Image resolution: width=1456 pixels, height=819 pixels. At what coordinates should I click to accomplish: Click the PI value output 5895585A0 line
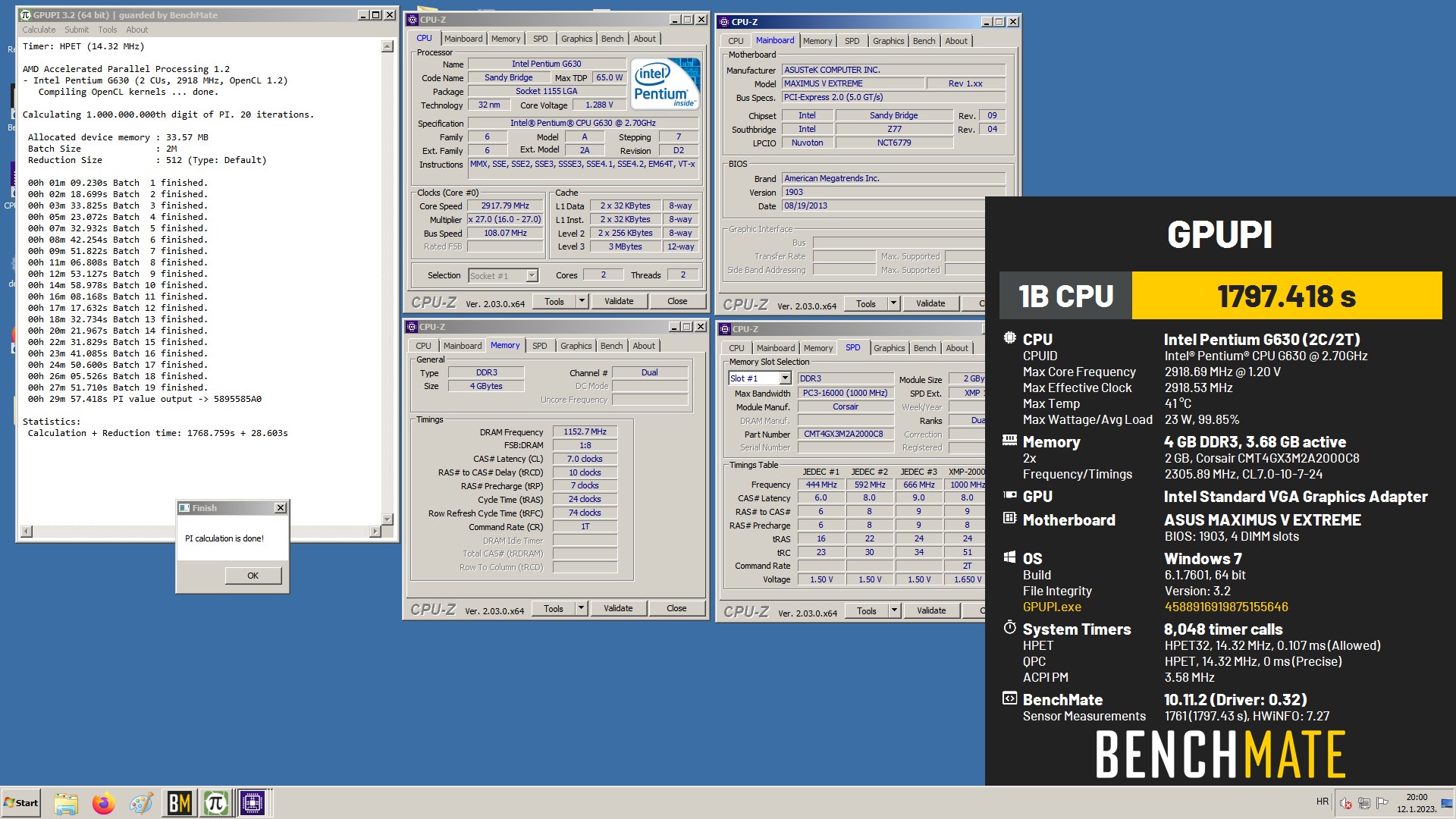(144, 399)
